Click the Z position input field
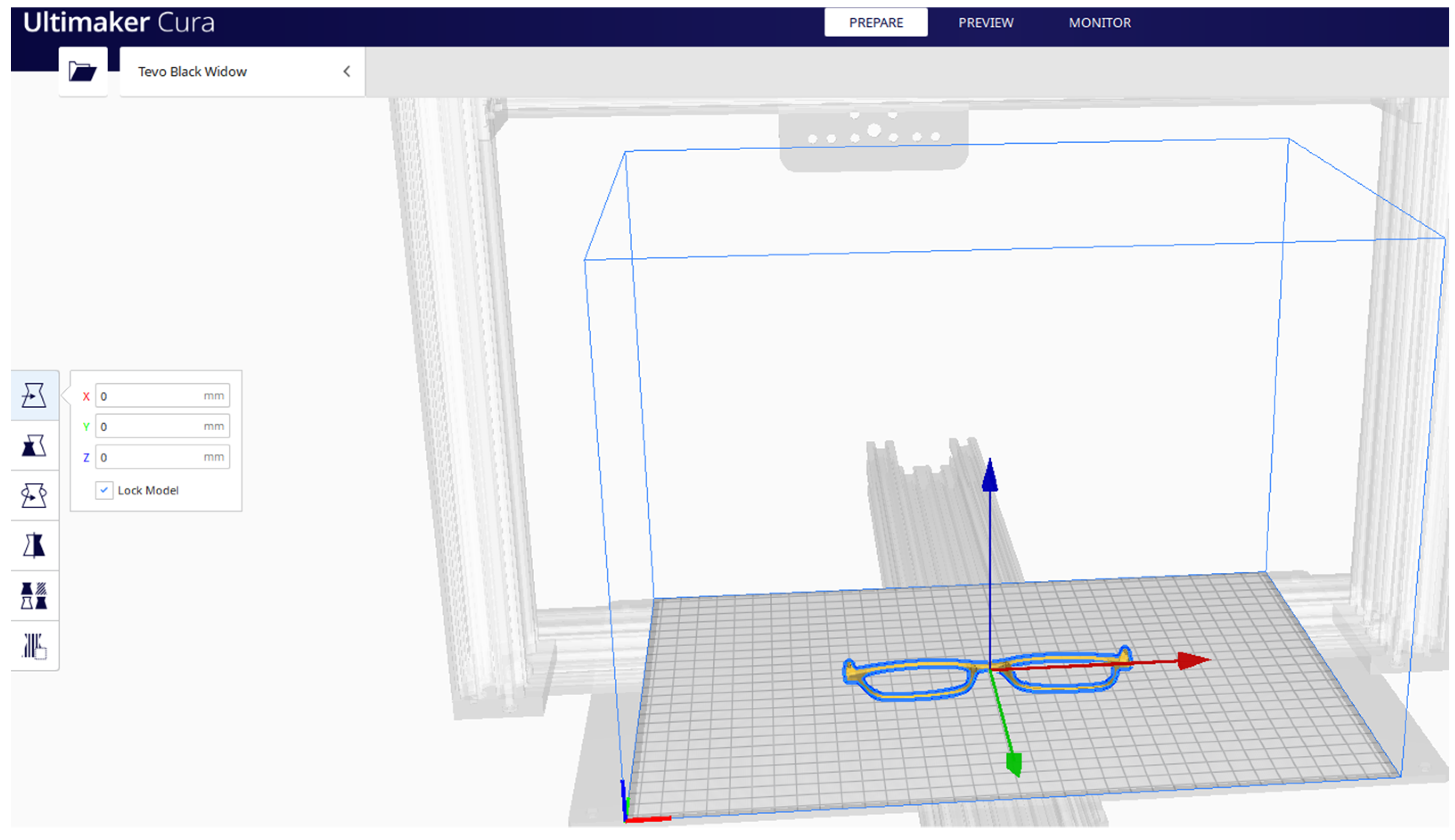 (150, 457)
